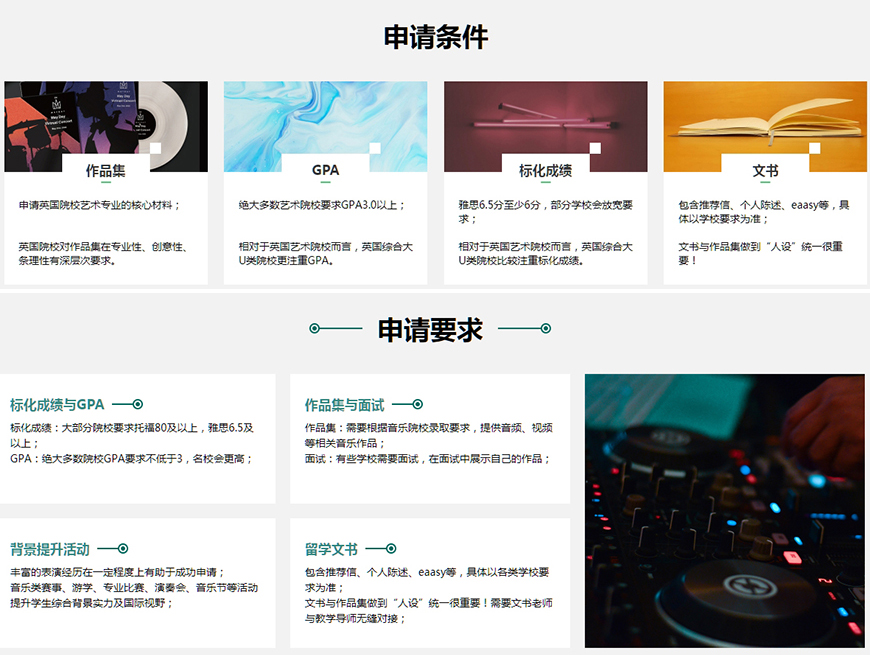Expand the 背景提升活动 section via its arrow
The height and width of the screenshot is (655, 870).
click(x=123, y=548)
